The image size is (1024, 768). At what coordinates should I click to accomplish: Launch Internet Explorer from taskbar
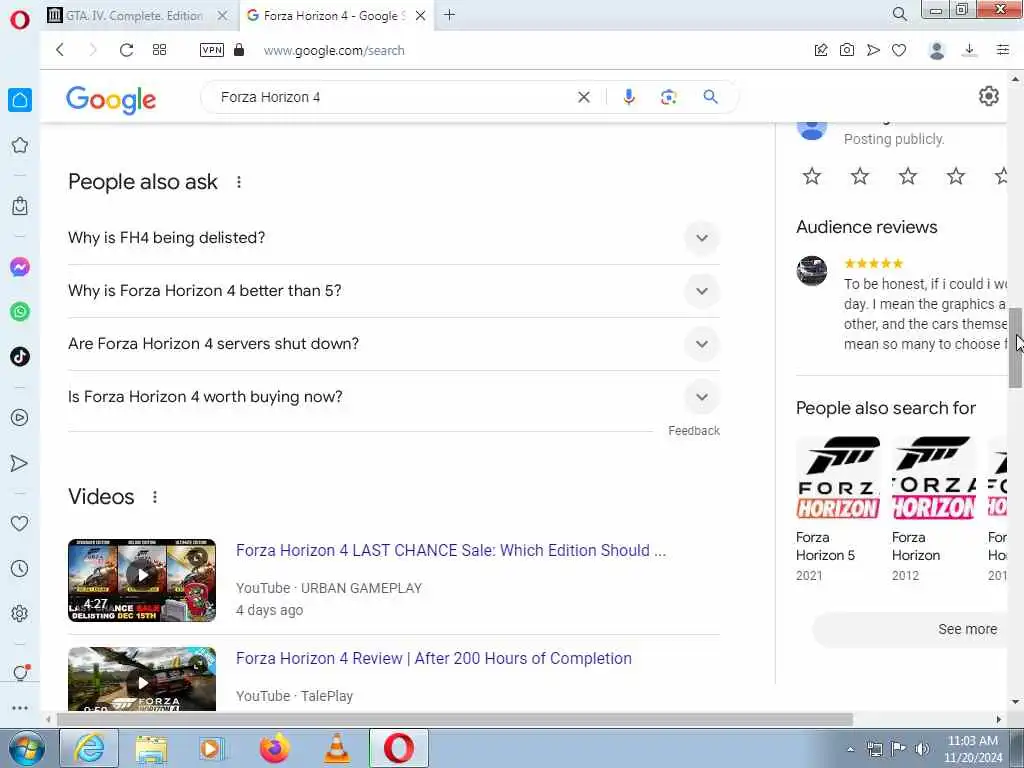(89, 748)
